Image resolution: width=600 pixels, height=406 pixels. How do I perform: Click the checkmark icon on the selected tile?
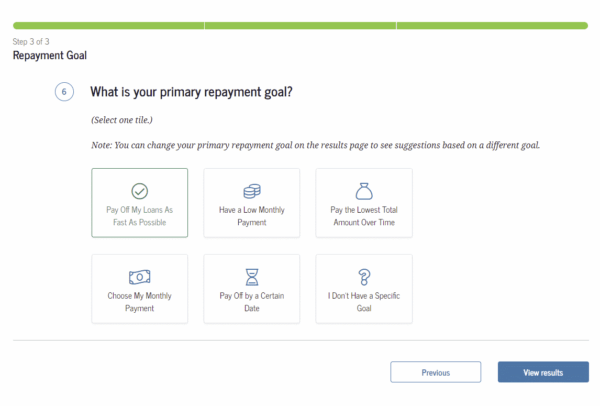point(140,190)
